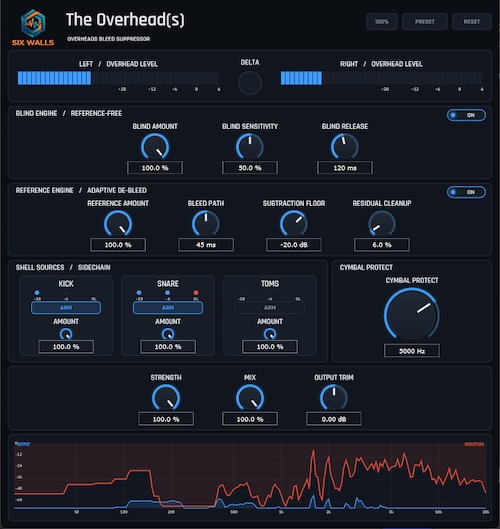
Task: Click the Strength knob
Action: (166, 398)
